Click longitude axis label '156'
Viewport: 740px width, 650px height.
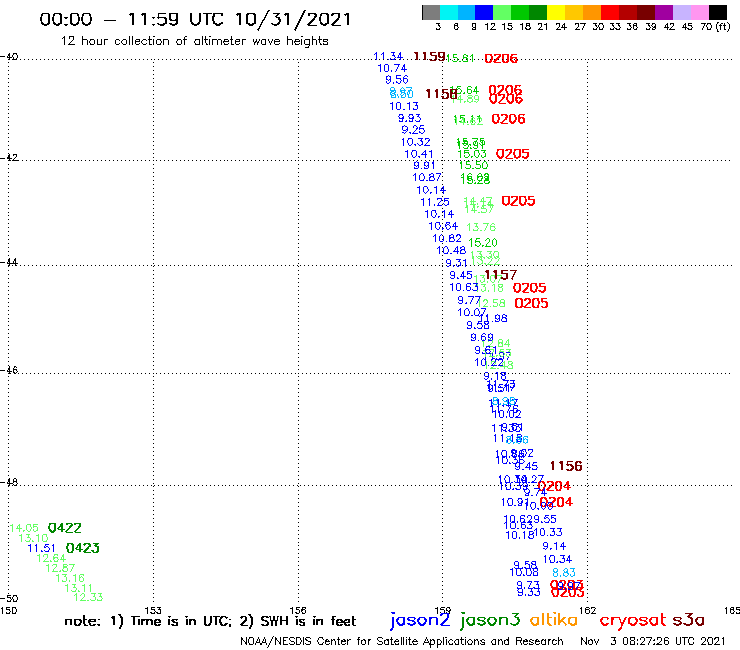(x=298, y=610)
